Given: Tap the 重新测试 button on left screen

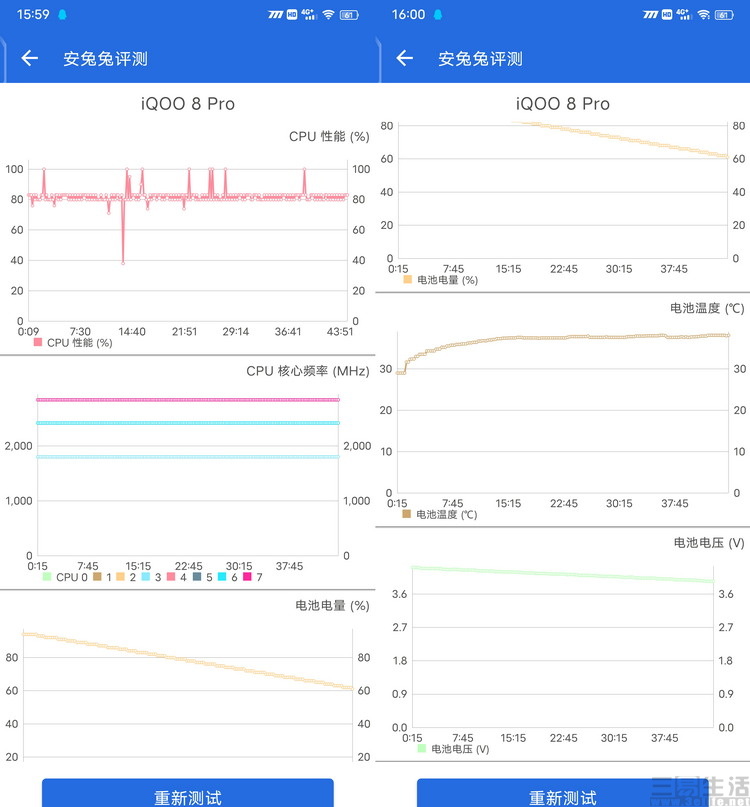Looking at the screenshot, I should tap(188, 793).
